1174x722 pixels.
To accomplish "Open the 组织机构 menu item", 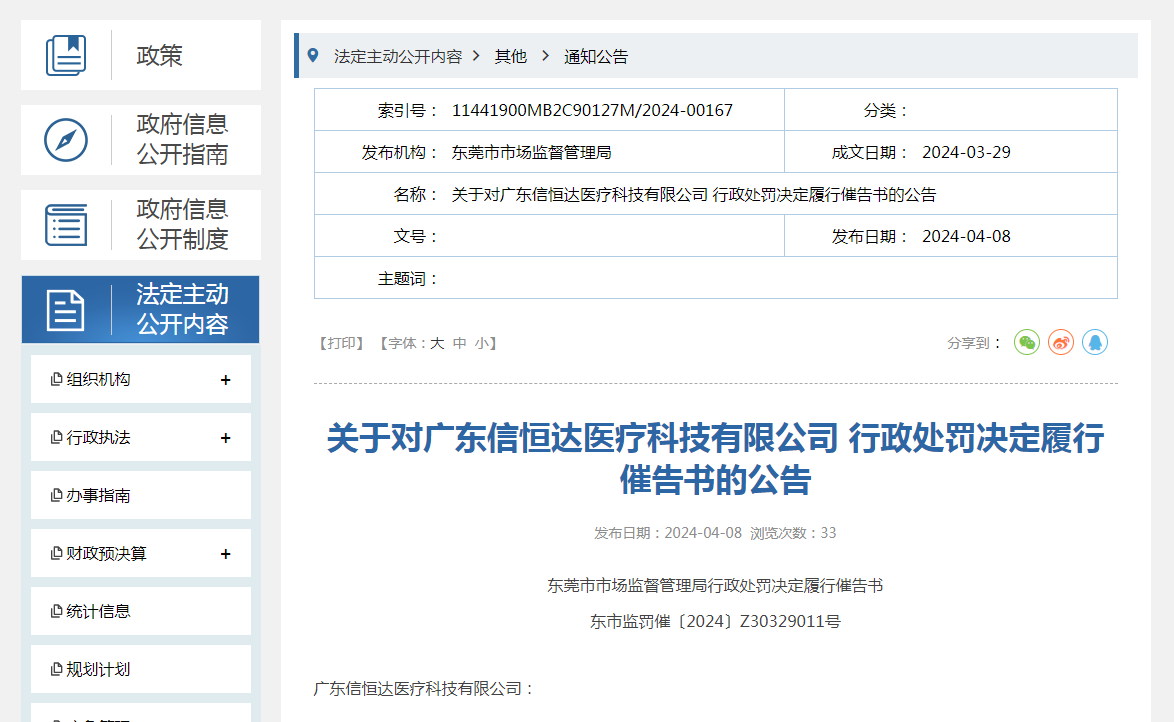I will click(141, 379).
